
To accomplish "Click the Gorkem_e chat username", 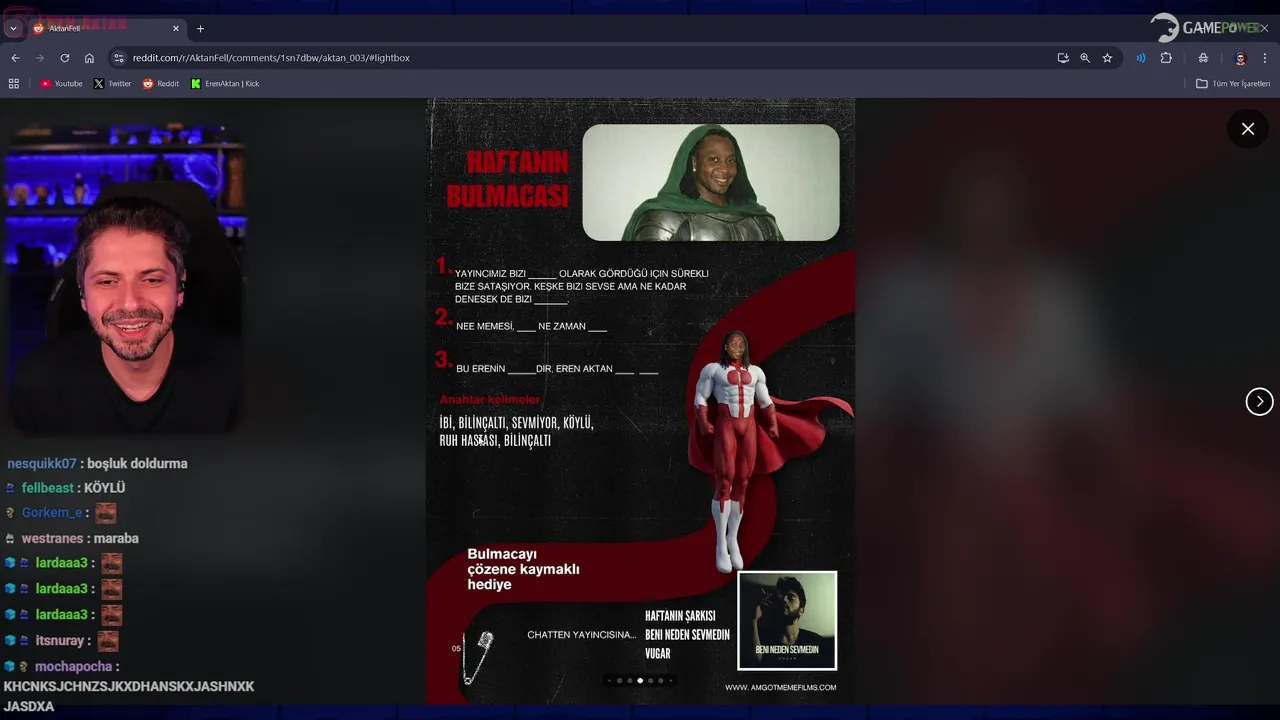I will (x=52, y=513).
